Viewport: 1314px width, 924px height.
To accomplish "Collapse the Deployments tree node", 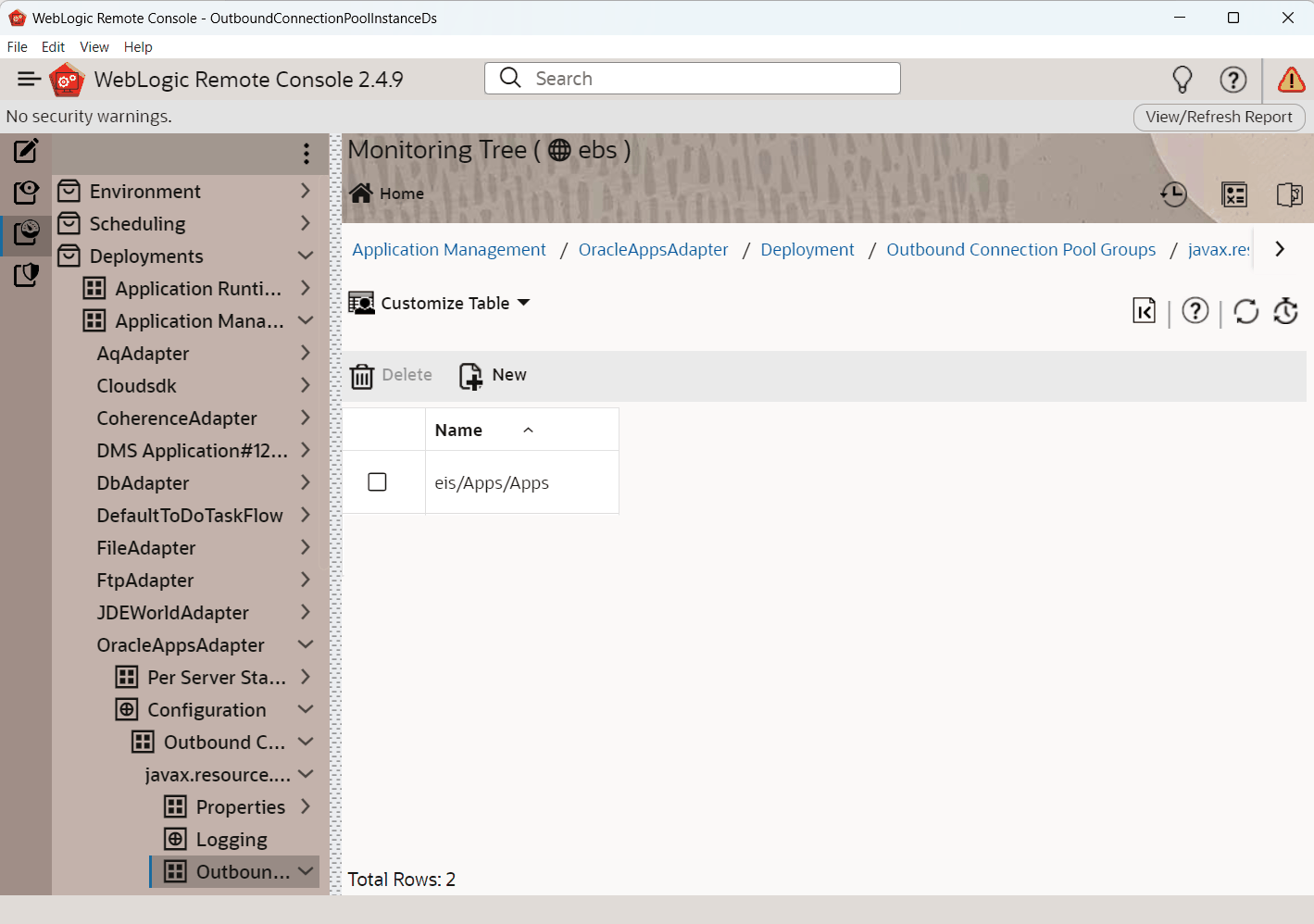I will coord(306,256).
